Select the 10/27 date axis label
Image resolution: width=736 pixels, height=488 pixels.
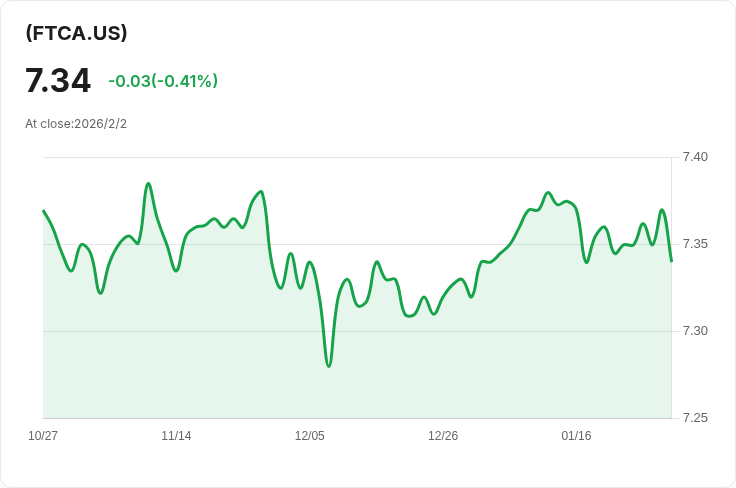pyautogui.click(x=43, y=435)
